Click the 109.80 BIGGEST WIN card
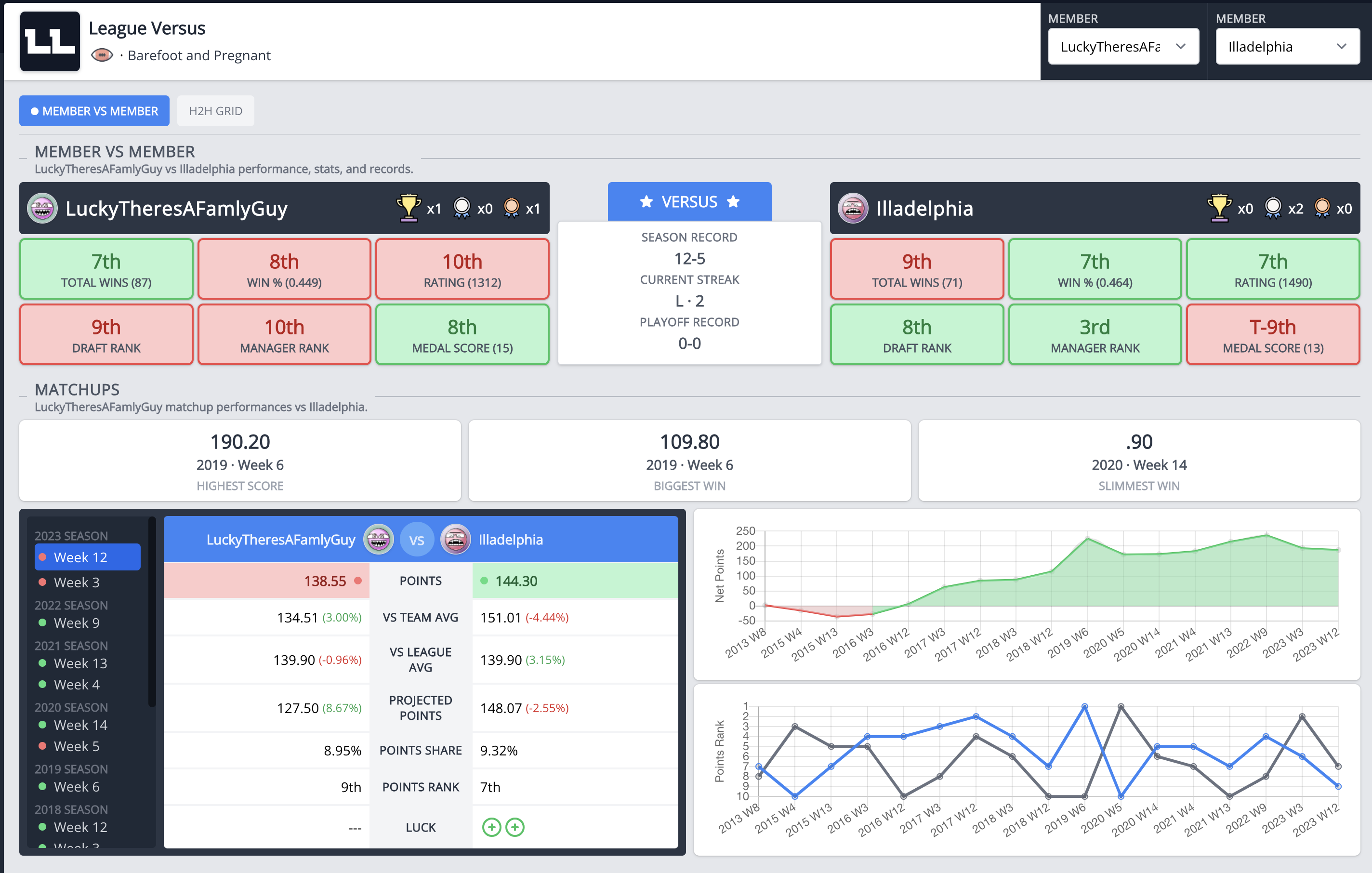 pyautogui.click(x=689, y=461)
